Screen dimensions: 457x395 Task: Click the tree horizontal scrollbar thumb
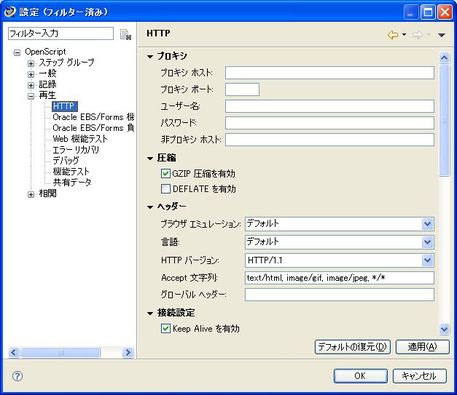coord(61,352)
